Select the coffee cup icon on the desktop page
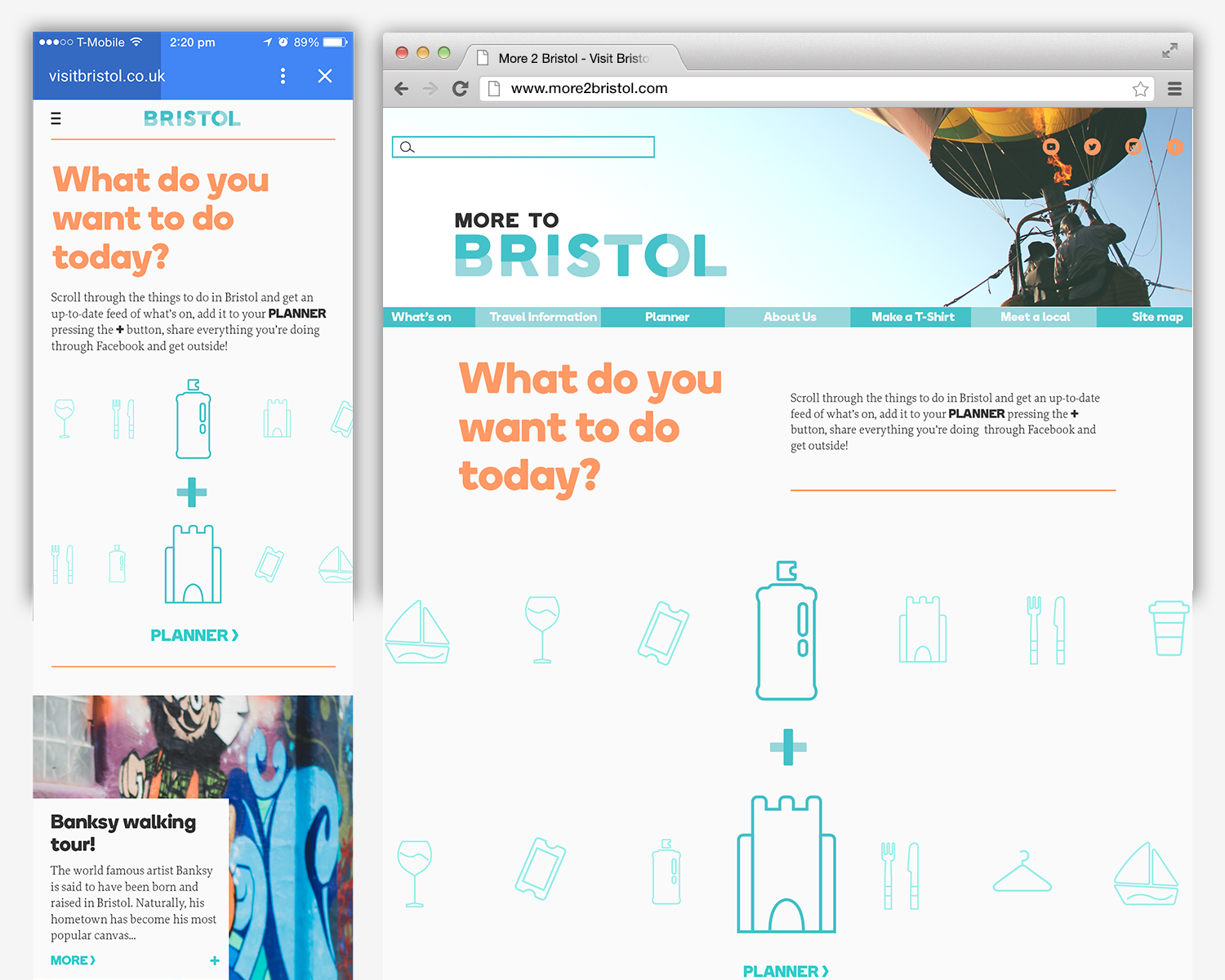 pyautogui.click(x=1169, y=628)
